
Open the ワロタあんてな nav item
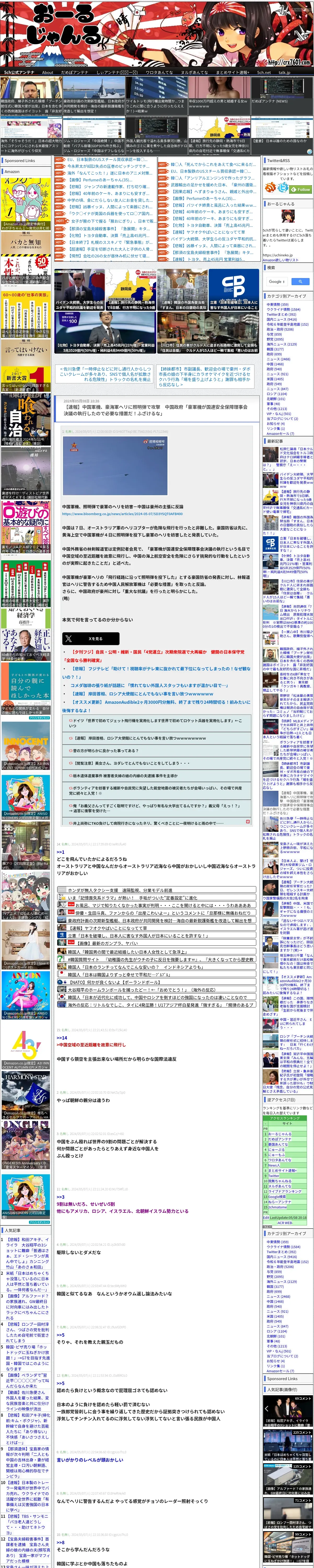click(x=159, y=72)
